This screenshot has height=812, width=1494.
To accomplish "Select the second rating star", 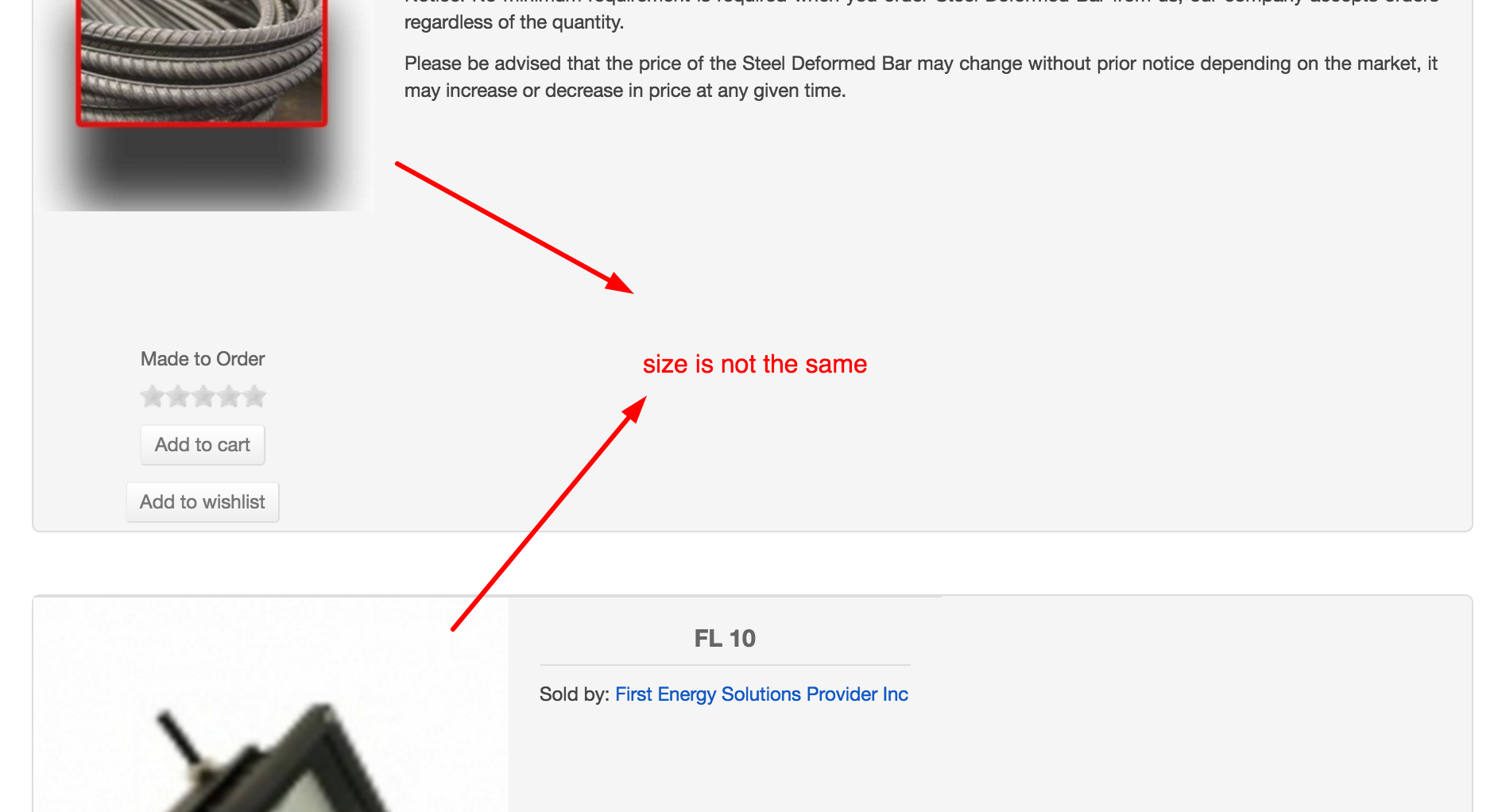I will 177,396.
